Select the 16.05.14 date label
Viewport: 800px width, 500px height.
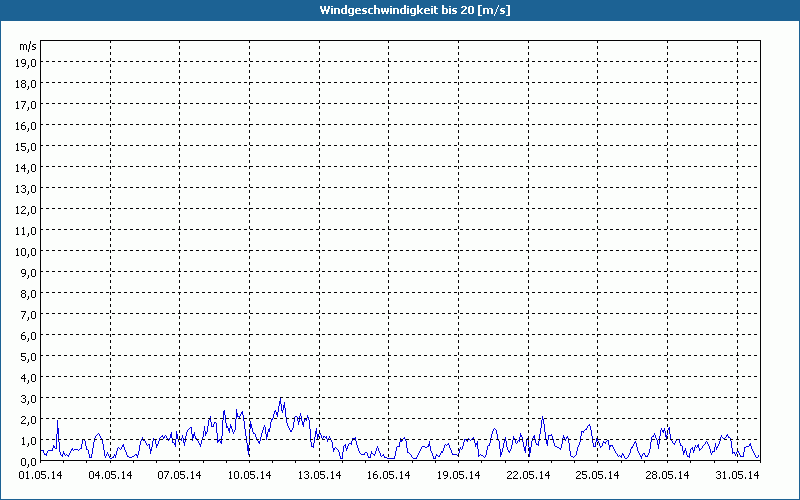click(x=389, y=475)
